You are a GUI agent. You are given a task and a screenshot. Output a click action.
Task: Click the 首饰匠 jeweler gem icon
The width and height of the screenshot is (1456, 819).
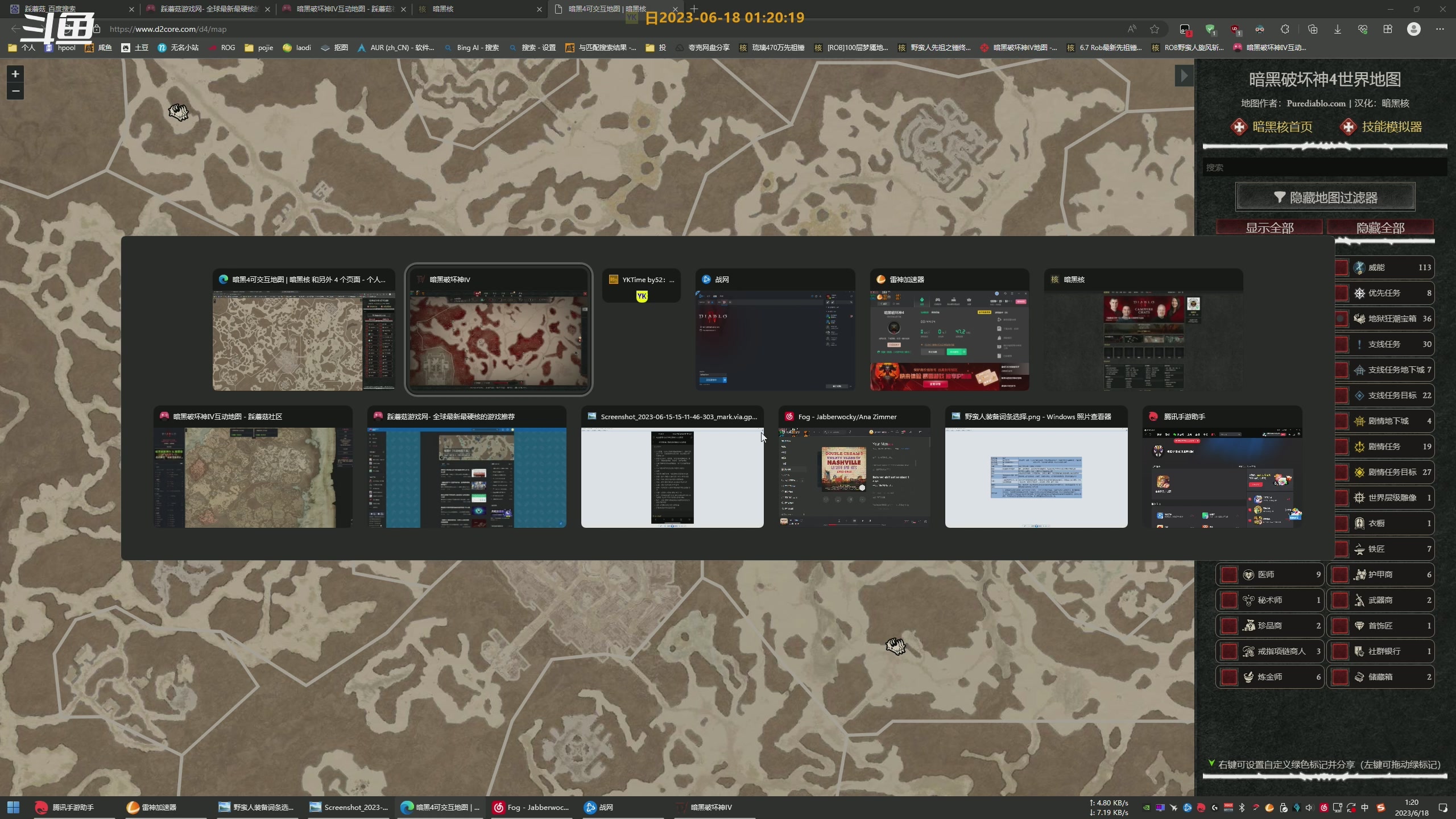pos(1359,626)
